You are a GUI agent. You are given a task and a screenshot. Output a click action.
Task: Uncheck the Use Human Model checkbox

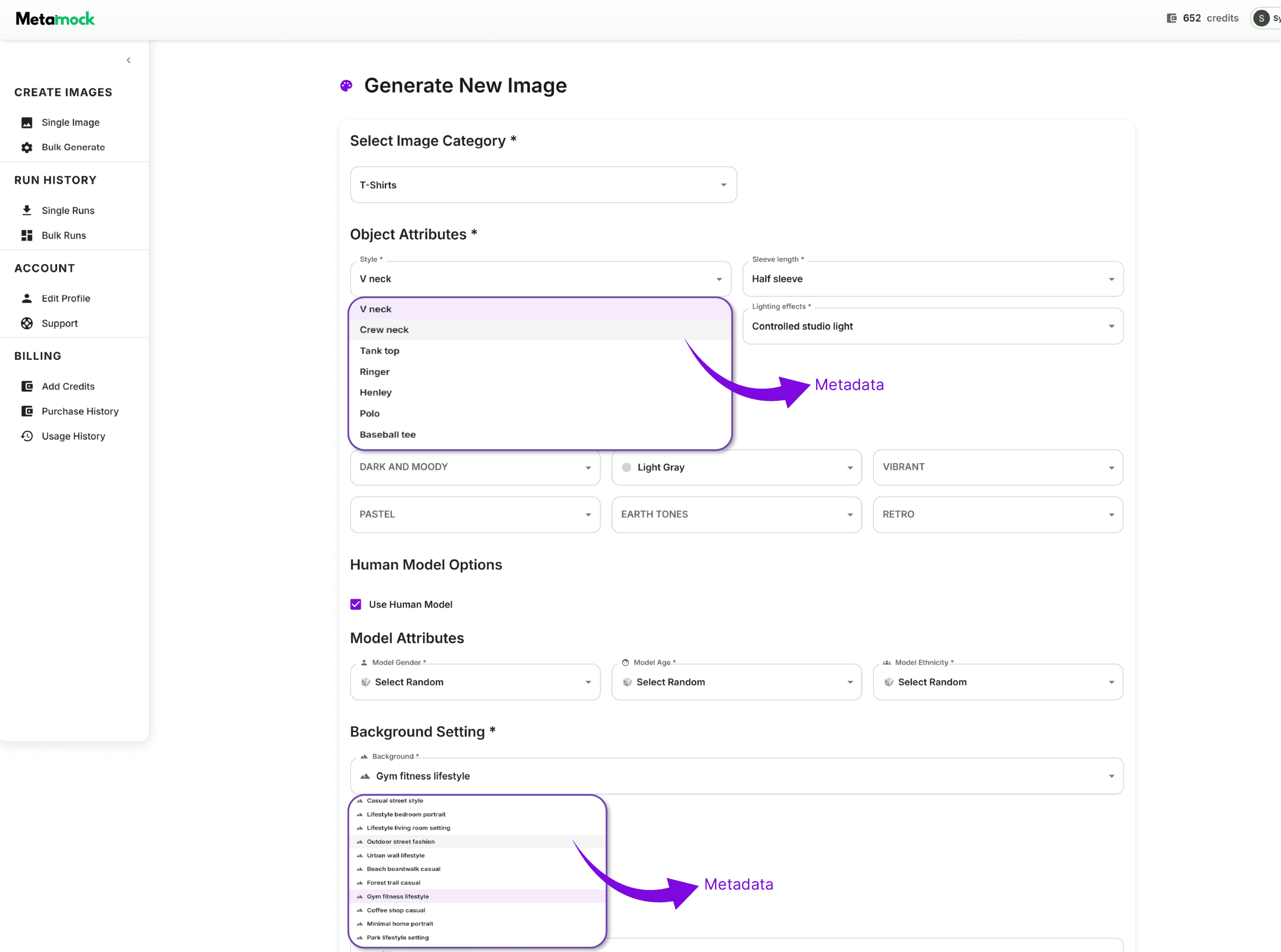(x=356, y=604)
